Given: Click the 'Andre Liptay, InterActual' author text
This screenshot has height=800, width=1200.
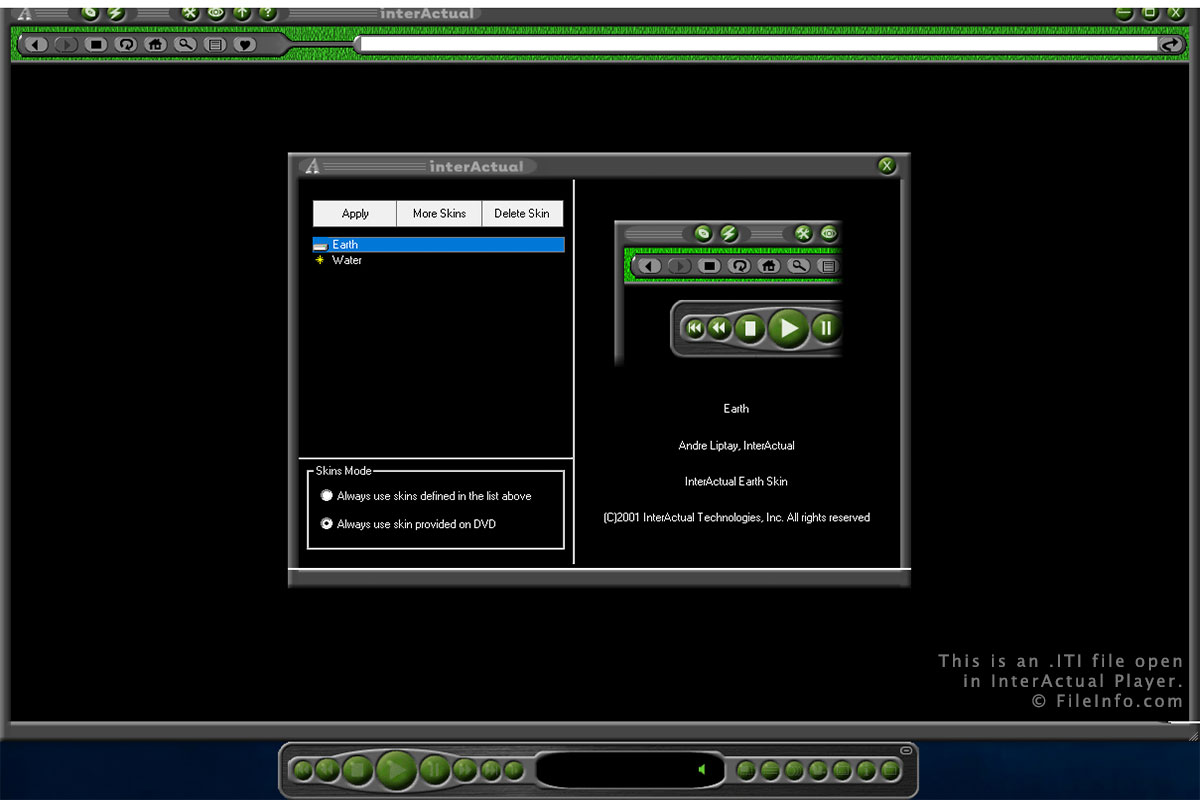Looking at the screenshot, I should pyautogui.click(x=736, y=445).
